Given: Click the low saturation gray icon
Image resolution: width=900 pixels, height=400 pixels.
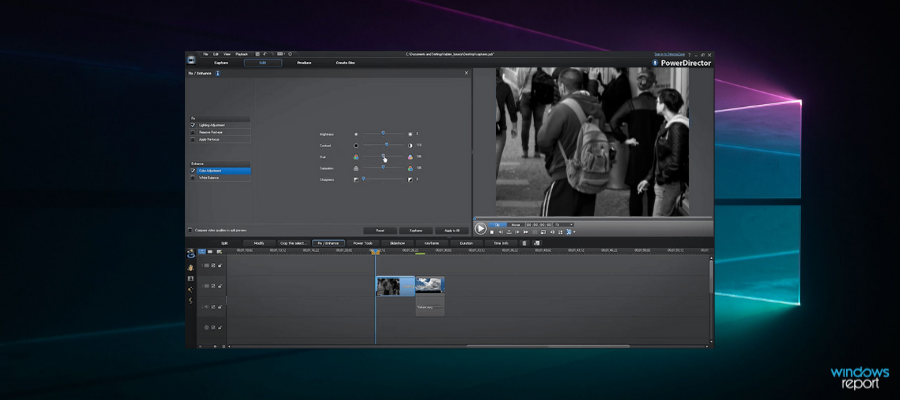Looking at the screenshot, I should pyautogui.click(x=356, y=168).
